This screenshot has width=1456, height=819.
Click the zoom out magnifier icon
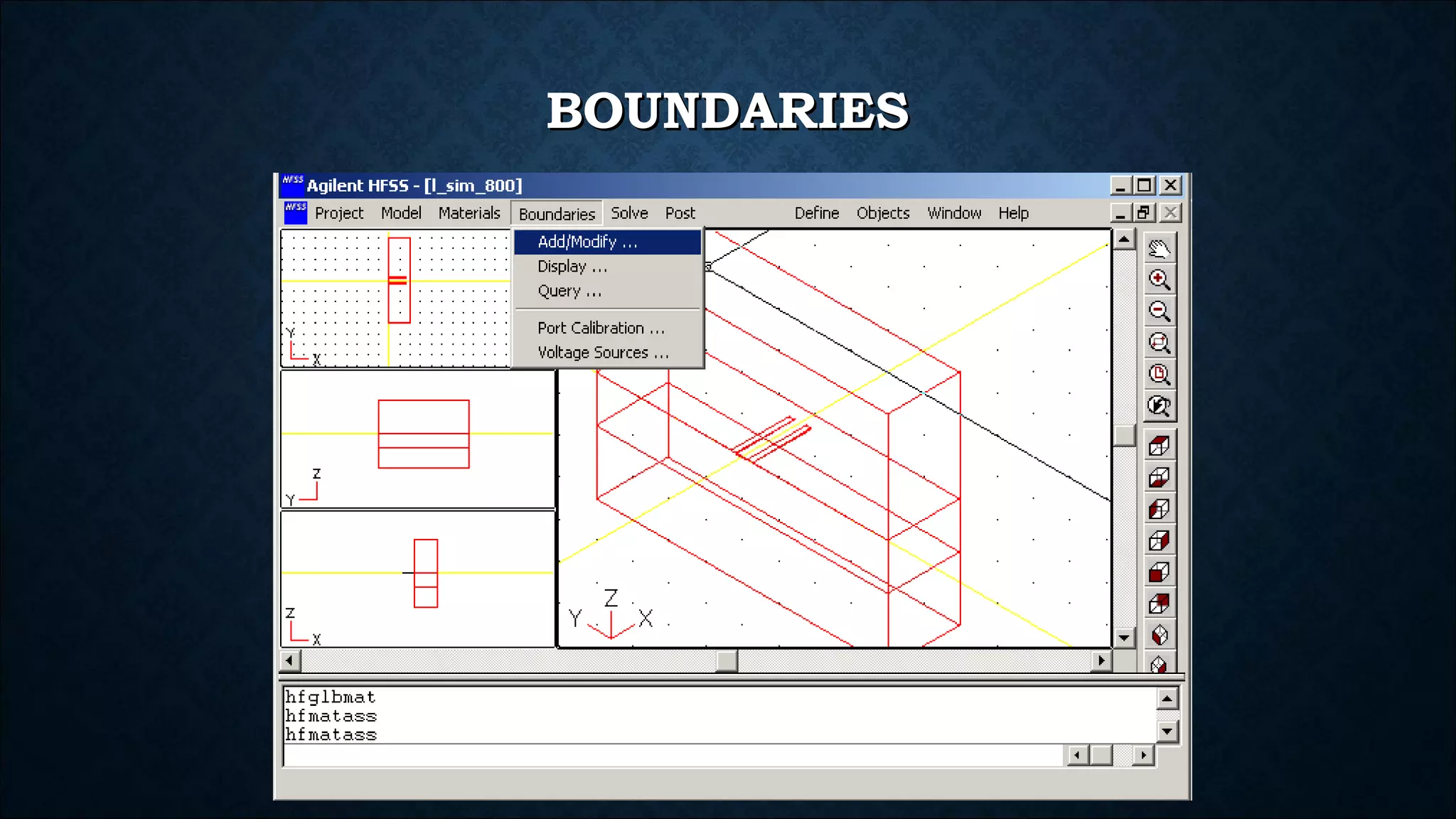(1160, 311)
